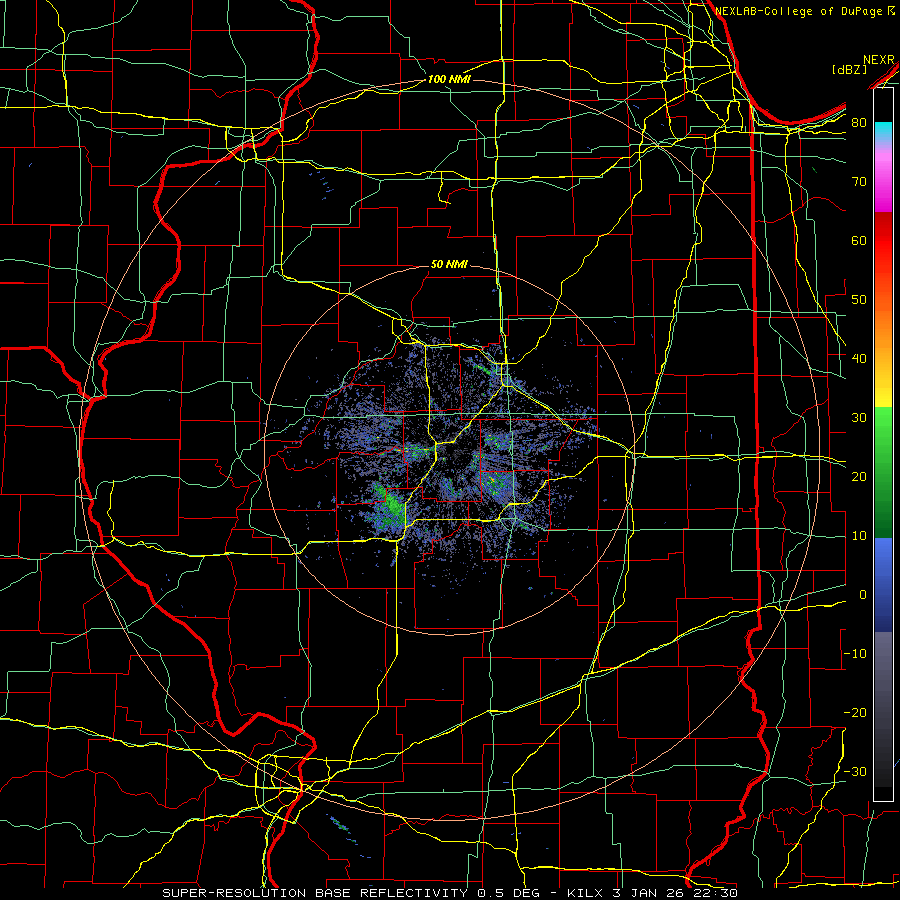Image resolution: width=900 pixels, height=900 pixels.
Task: Click the 0 dBZ scale value
Action: (x=863, y=595)
